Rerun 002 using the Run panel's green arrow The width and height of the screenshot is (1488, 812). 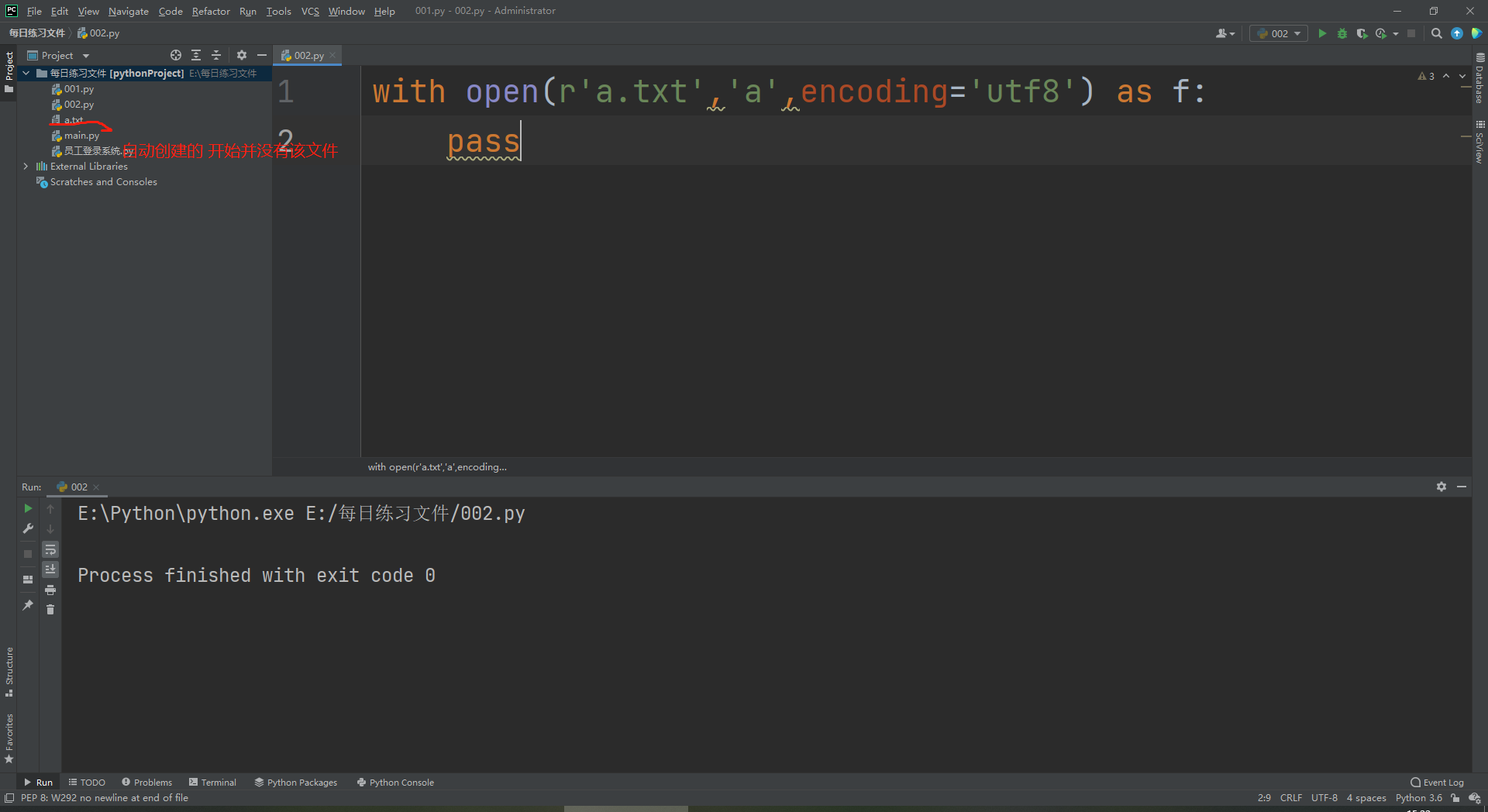pos(28,508)
